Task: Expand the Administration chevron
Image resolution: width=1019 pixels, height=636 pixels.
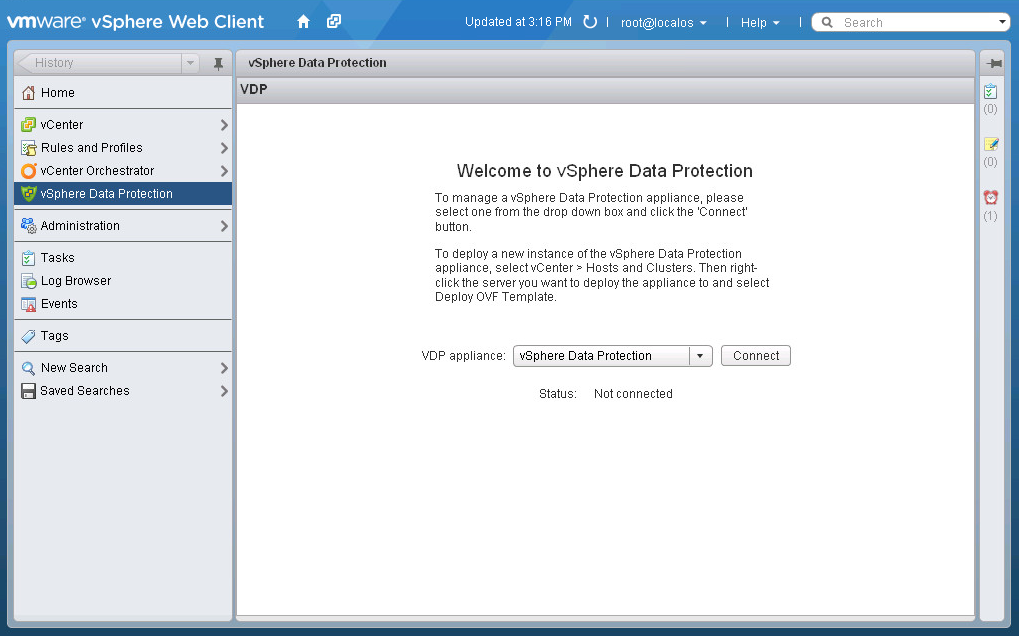Action: pyautogui.click(x=224, y=226)
